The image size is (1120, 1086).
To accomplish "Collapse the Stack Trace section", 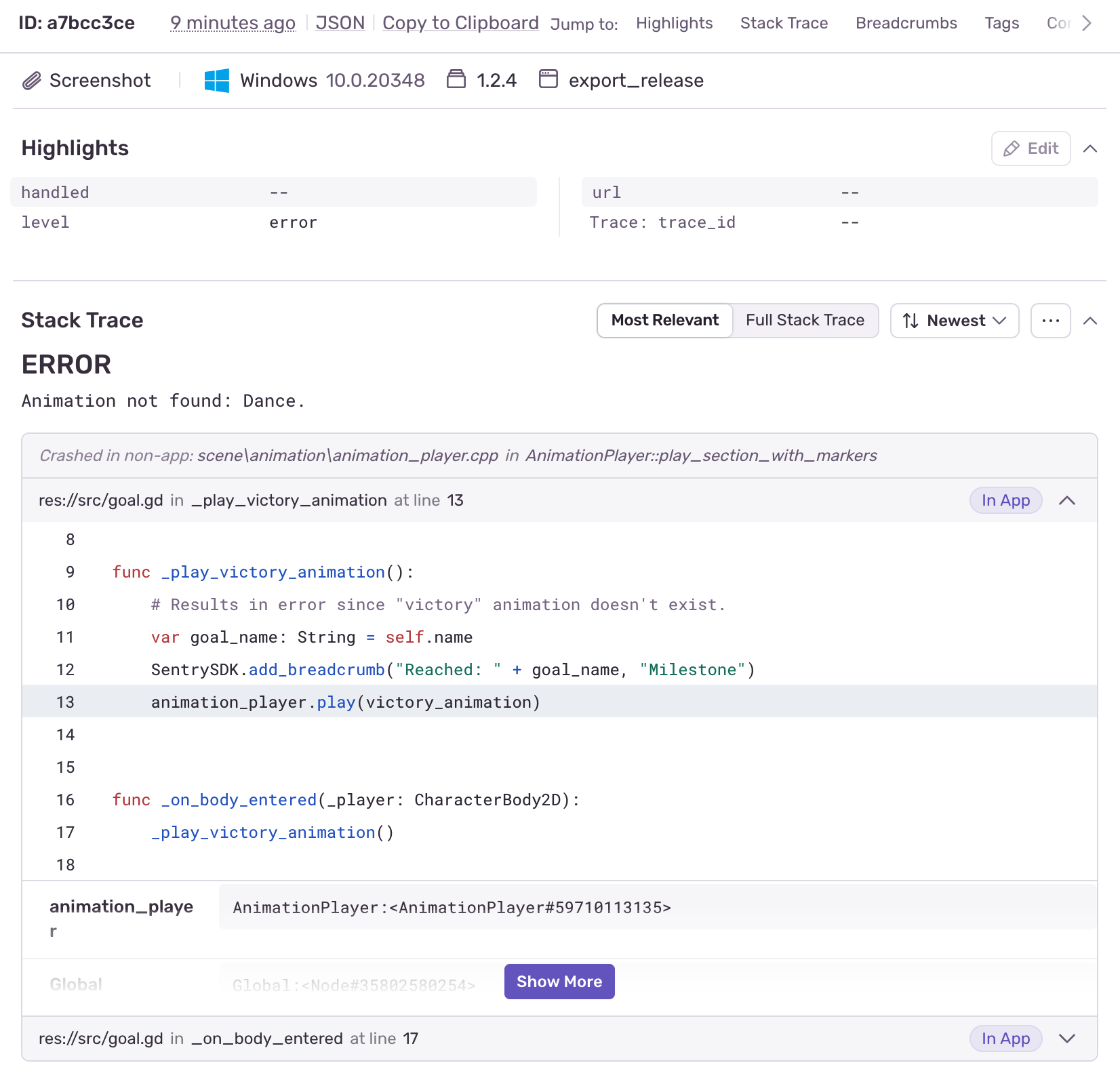I will (1090, 321).
